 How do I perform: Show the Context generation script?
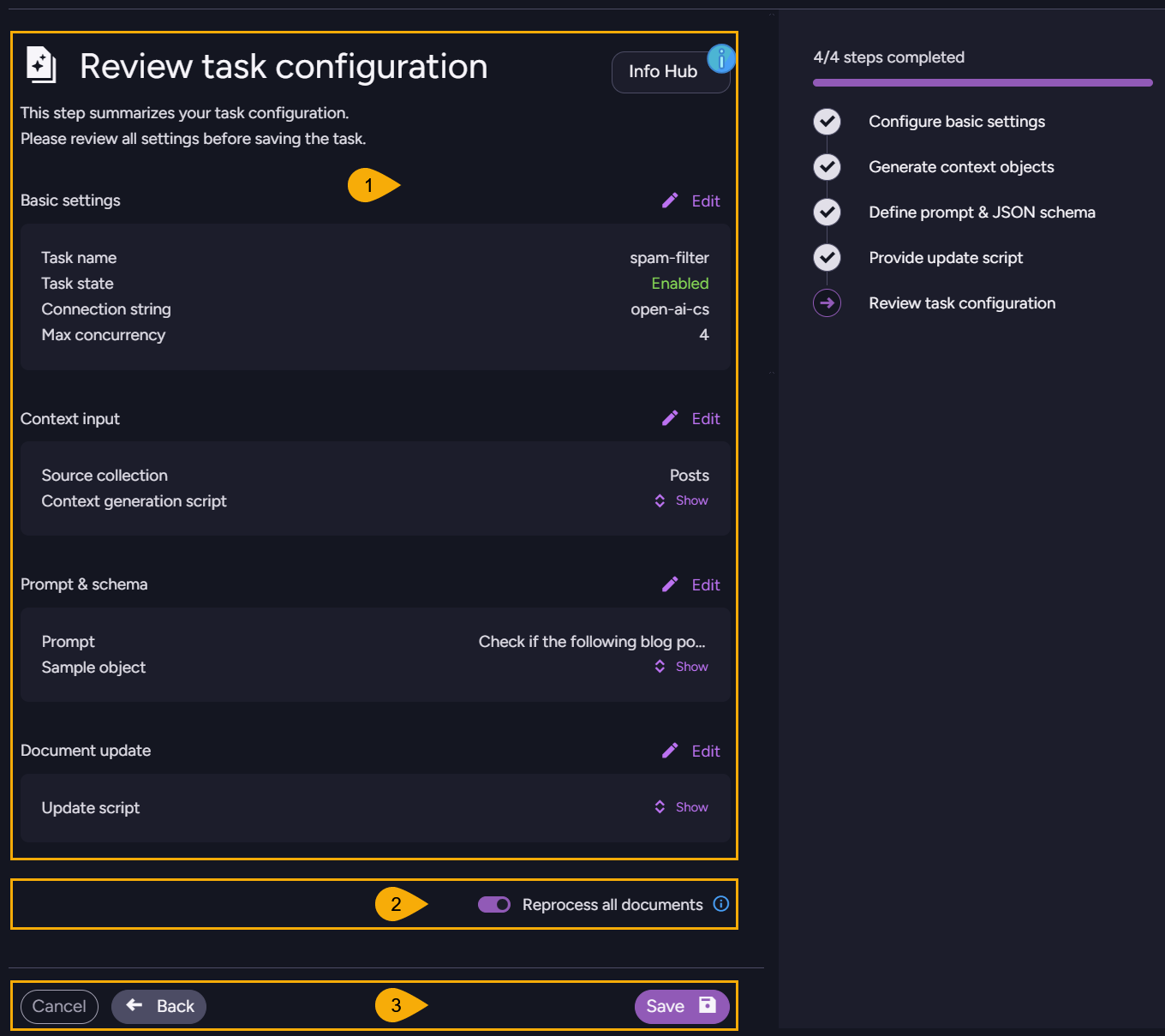tap(681, 500)
